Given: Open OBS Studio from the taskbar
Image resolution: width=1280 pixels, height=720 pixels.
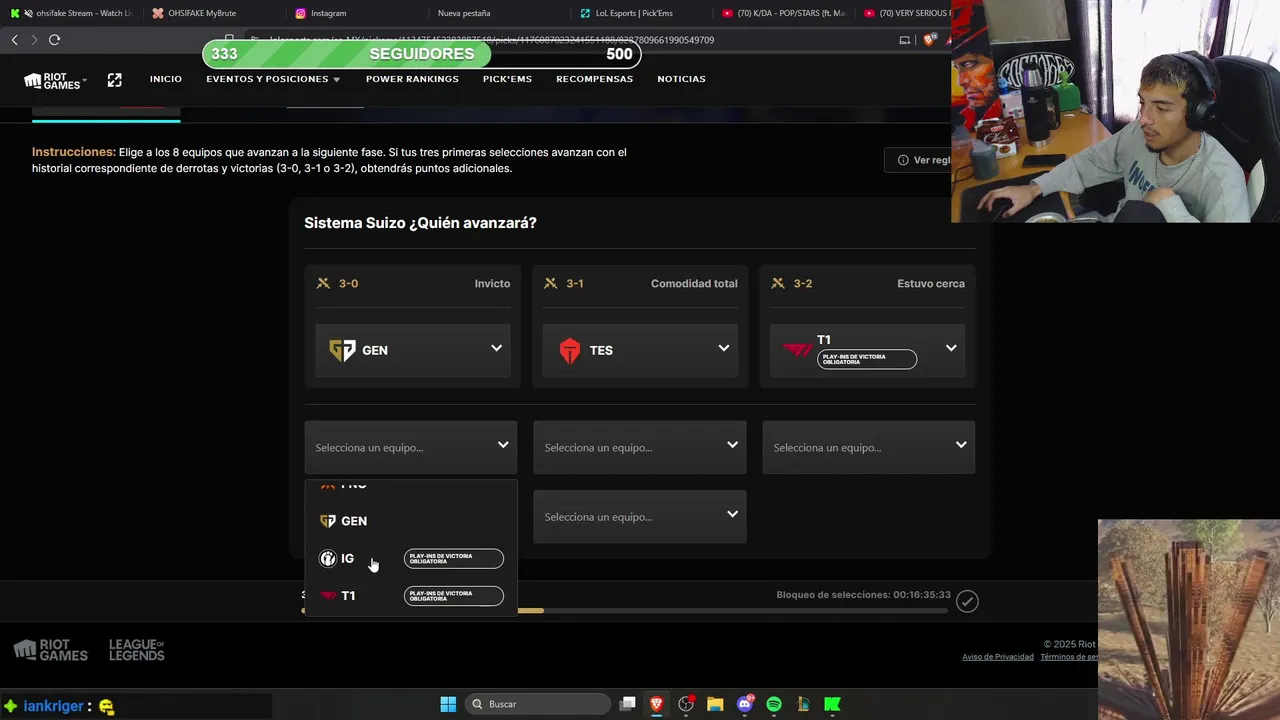Looking at the screenshot, I should pos(686,704).
